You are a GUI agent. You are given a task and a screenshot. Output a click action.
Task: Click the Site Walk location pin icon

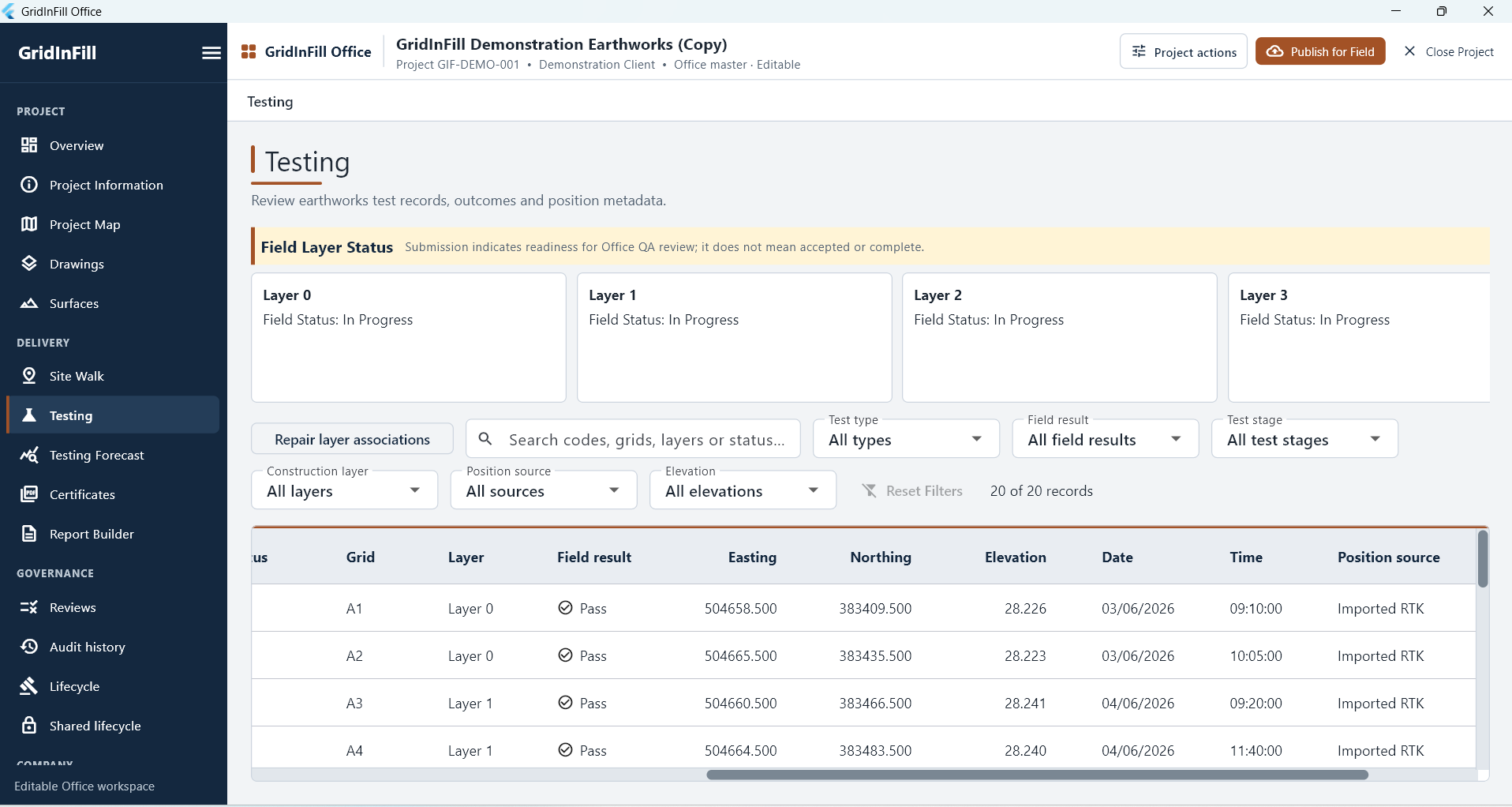[x=29, y=376]
